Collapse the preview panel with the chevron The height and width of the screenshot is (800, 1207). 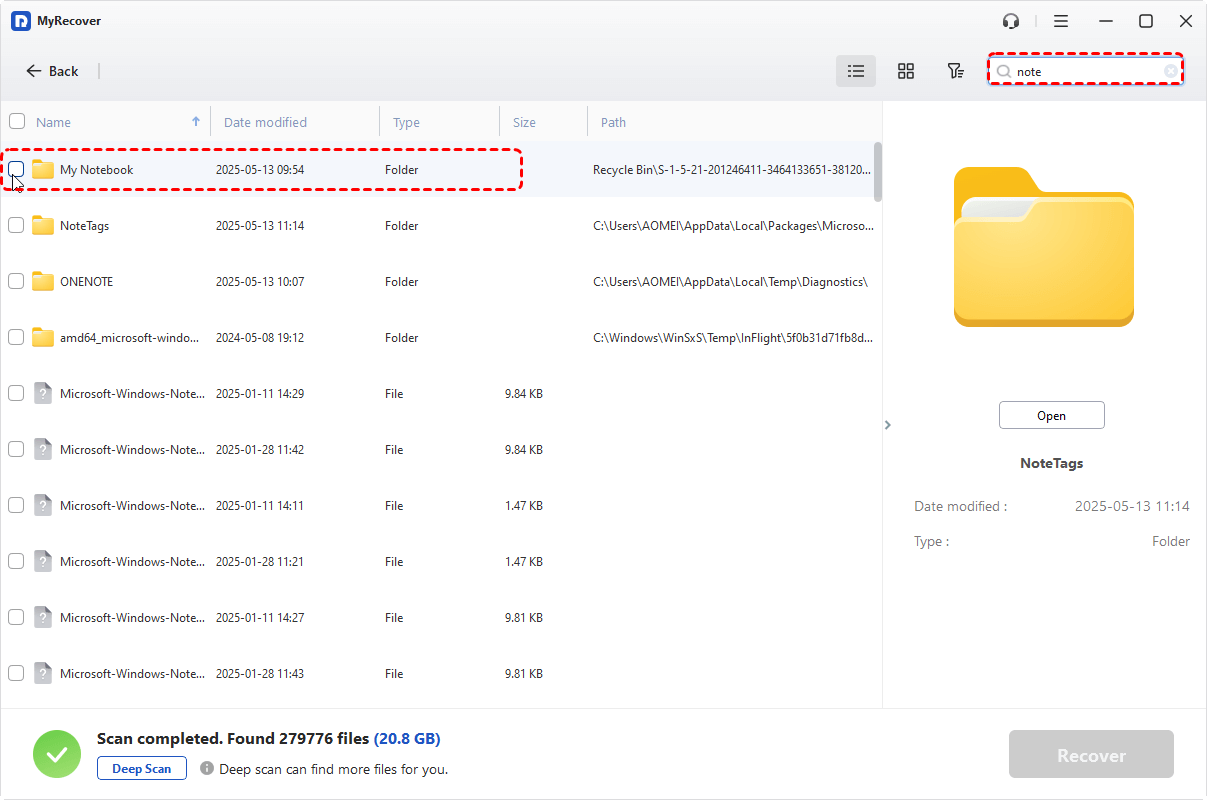pos(887,425)
